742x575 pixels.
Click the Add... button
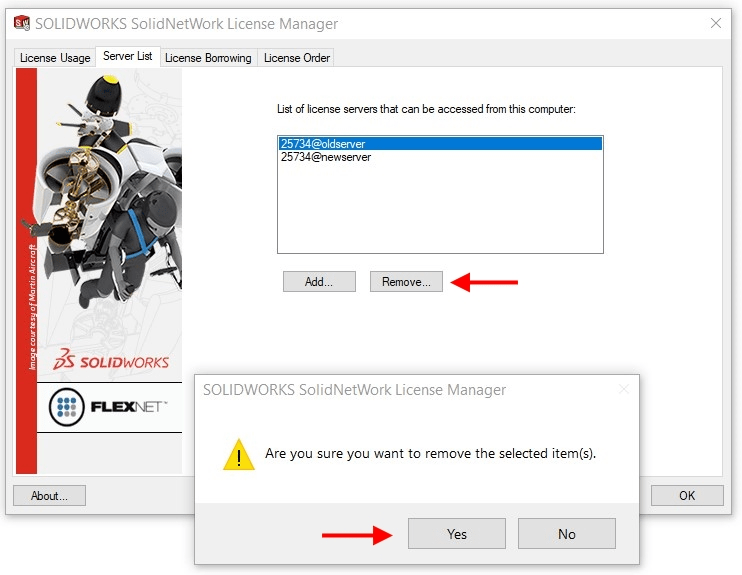point(319,282)
